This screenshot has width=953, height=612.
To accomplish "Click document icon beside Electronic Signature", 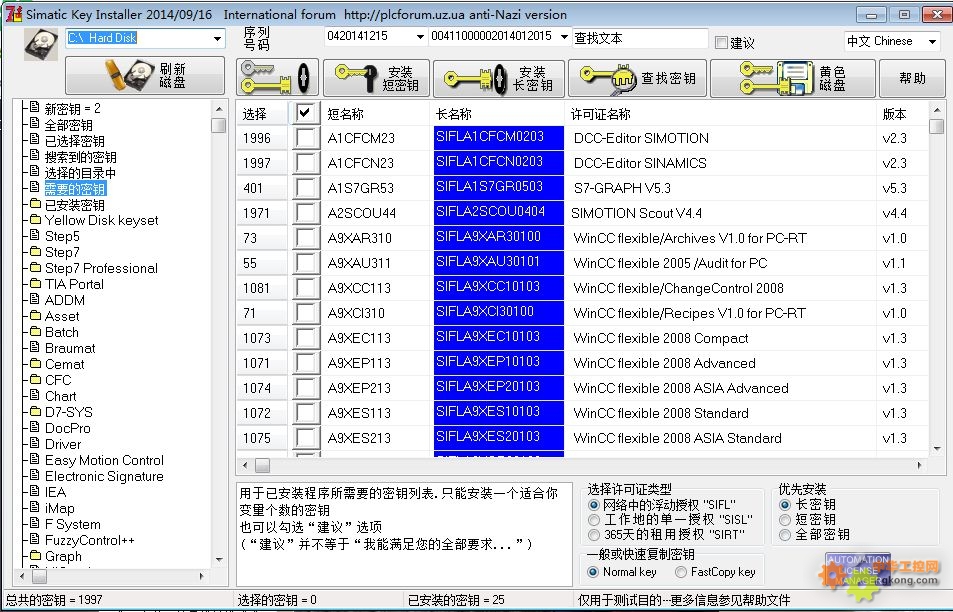I will (x=35, y=475).
